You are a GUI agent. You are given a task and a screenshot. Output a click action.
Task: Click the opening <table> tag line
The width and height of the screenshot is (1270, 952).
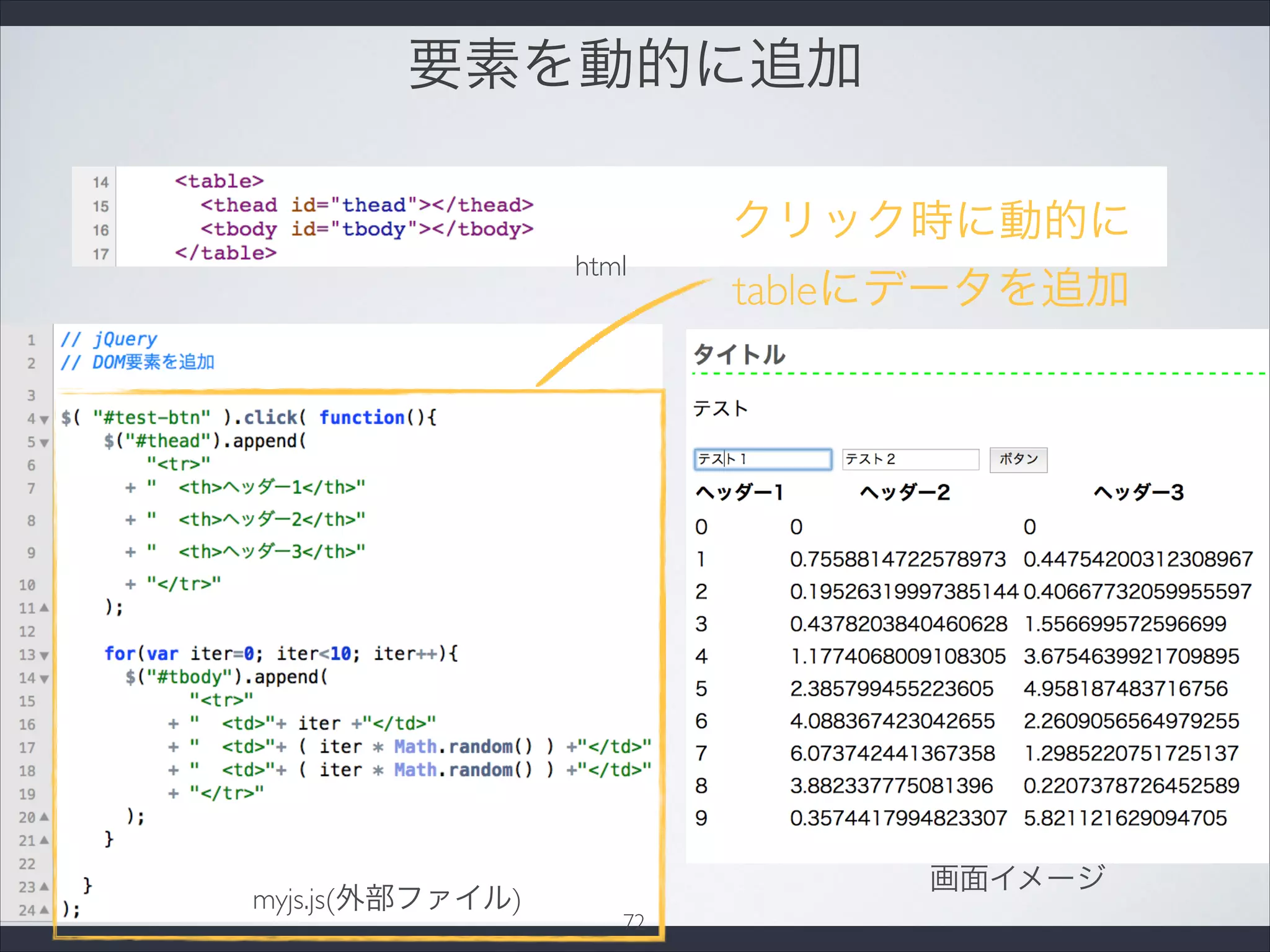(x=220, y=181)
